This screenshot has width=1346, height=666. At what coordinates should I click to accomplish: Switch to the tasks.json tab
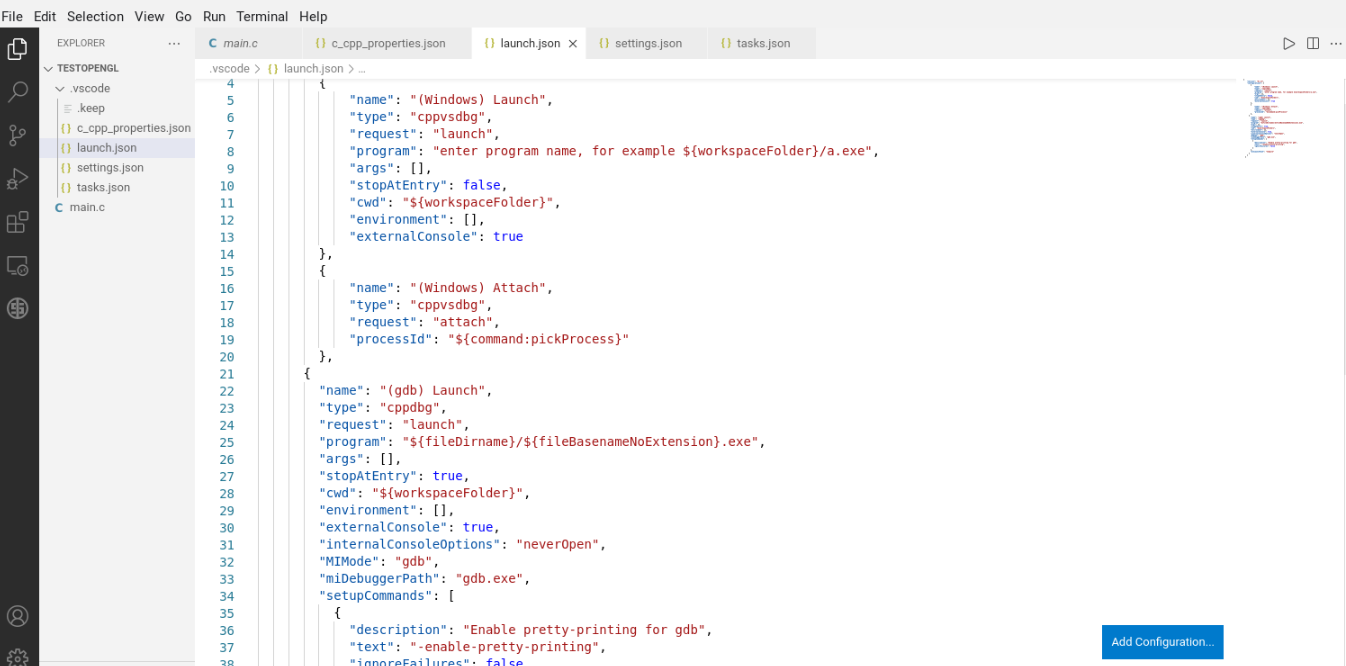tap(762, 43)
